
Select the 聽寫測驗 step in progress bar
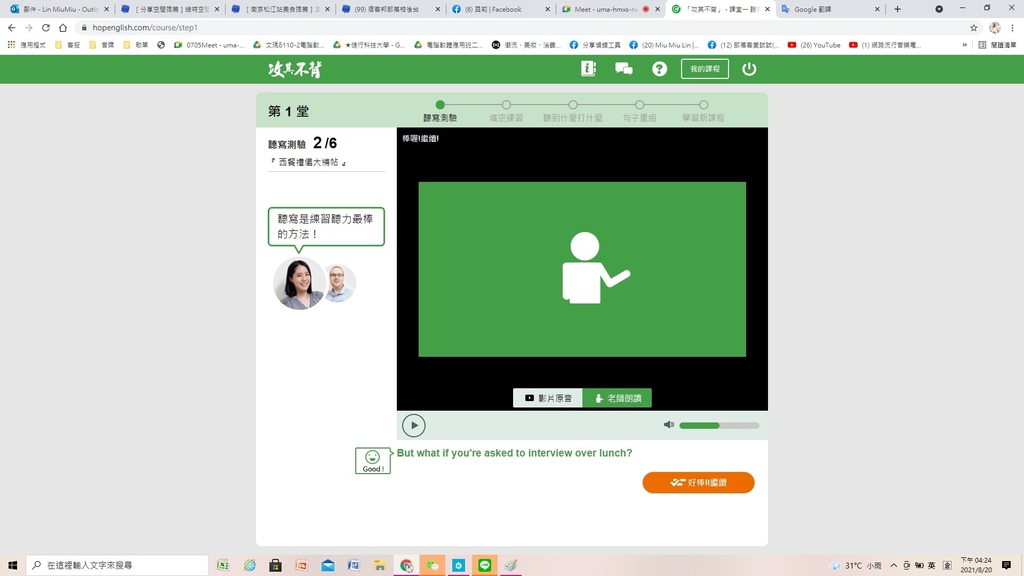tap(440, 111)
